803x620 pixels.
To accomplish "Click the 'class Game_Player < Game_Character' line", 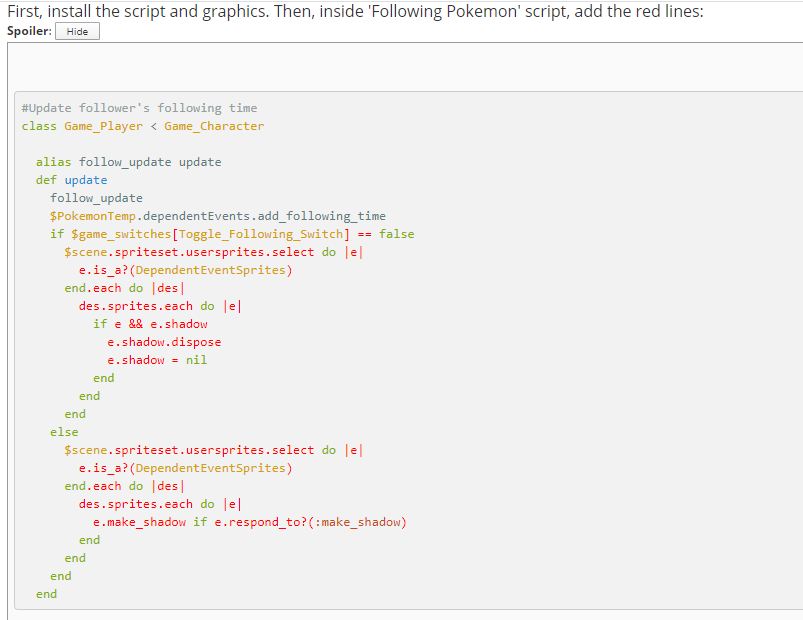I will [x=143, y=126].
